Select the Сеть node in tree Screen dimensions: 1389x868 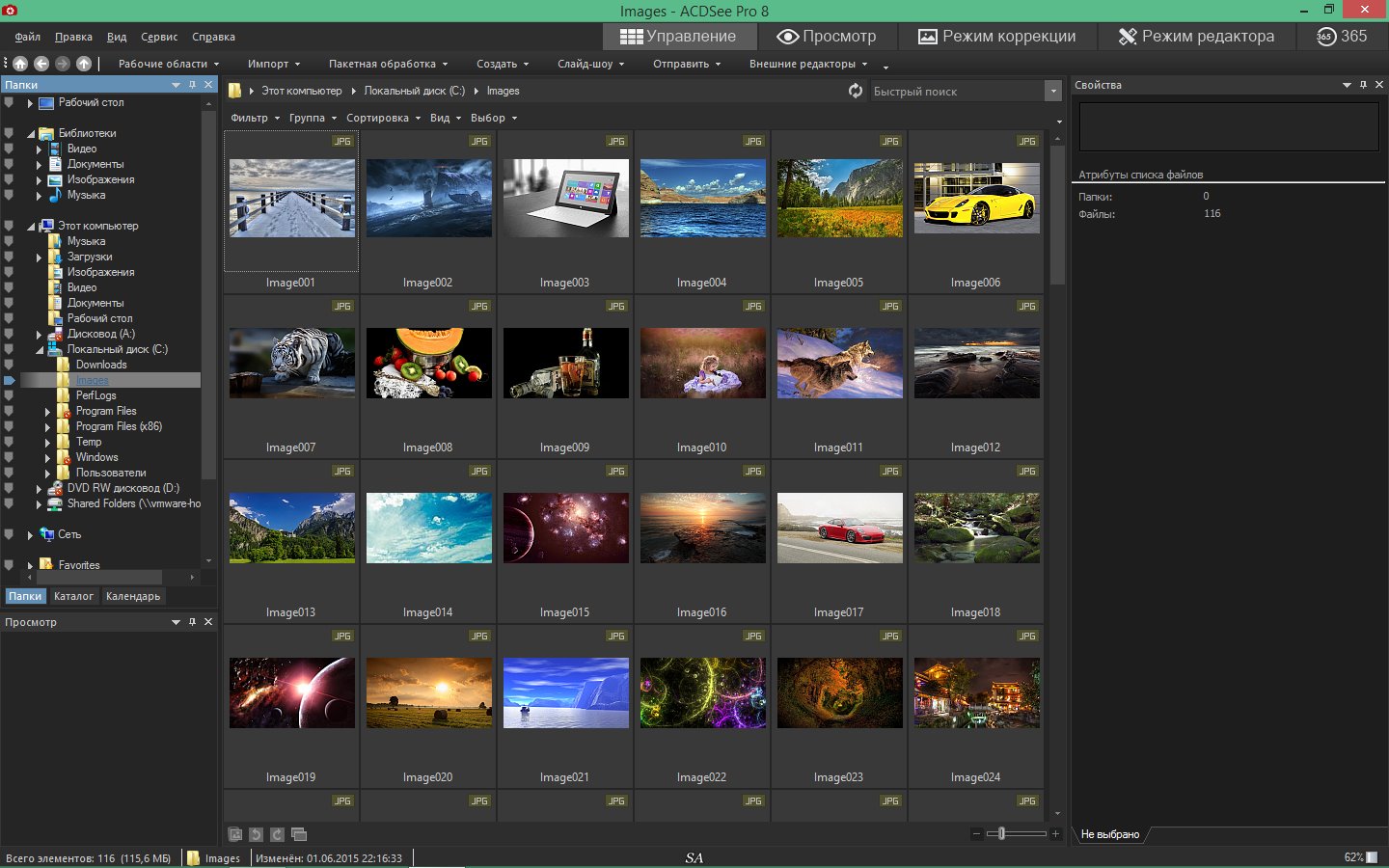(68, 534)
